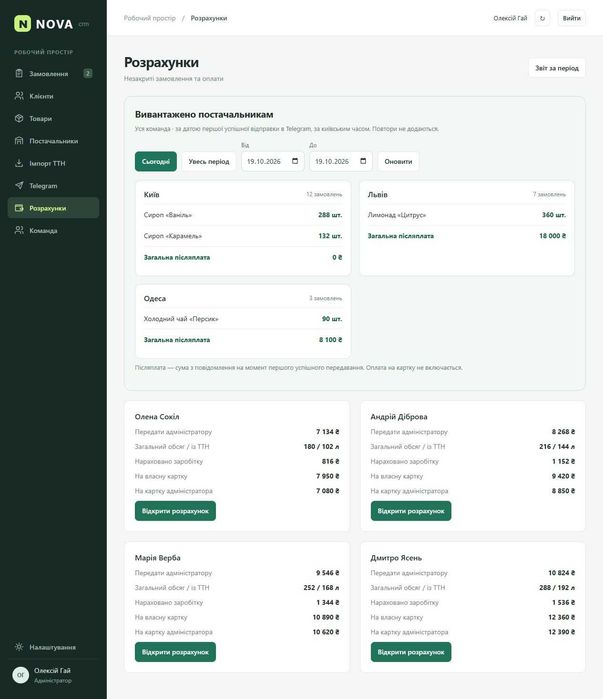Open calendar picker in the До date field
The image size is (603, 699).
coord(363,161)
